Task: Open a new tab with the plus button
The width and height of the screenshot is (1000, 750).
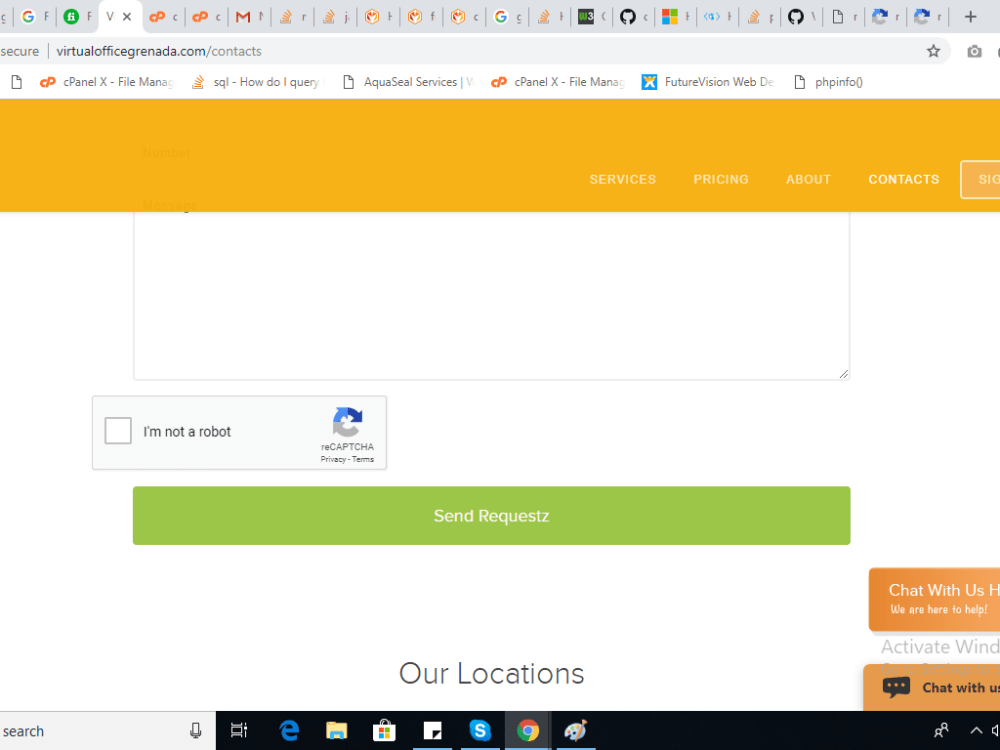Action: [971, 17]
